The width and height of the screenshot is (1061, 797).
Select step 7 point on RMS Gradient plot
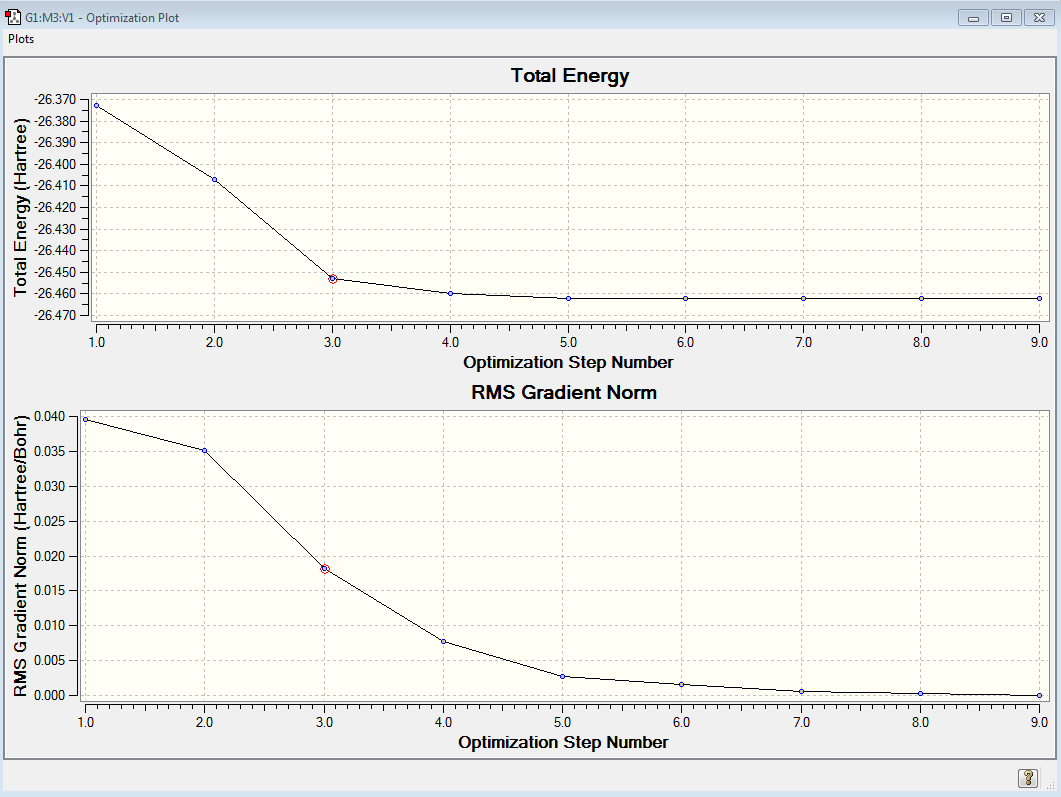tap(802, 691)
